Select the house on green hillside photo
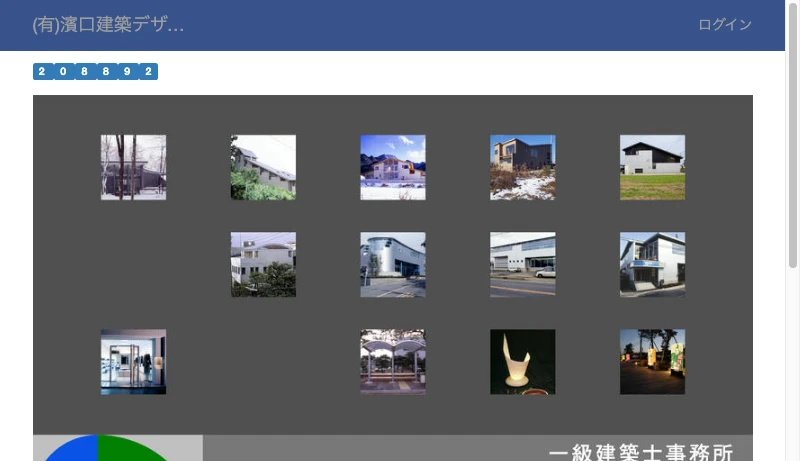This screenshot has height=461, width=800. pos(263,167)
